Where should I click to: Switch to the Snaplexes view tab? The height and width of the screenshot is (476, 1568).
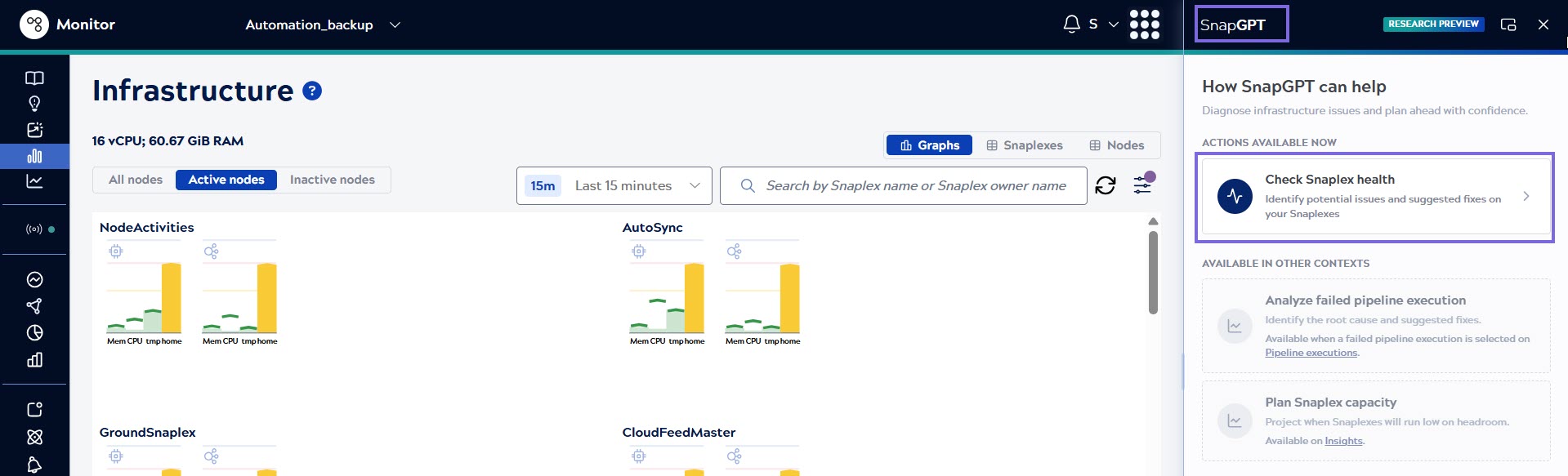click(1025, 145)
